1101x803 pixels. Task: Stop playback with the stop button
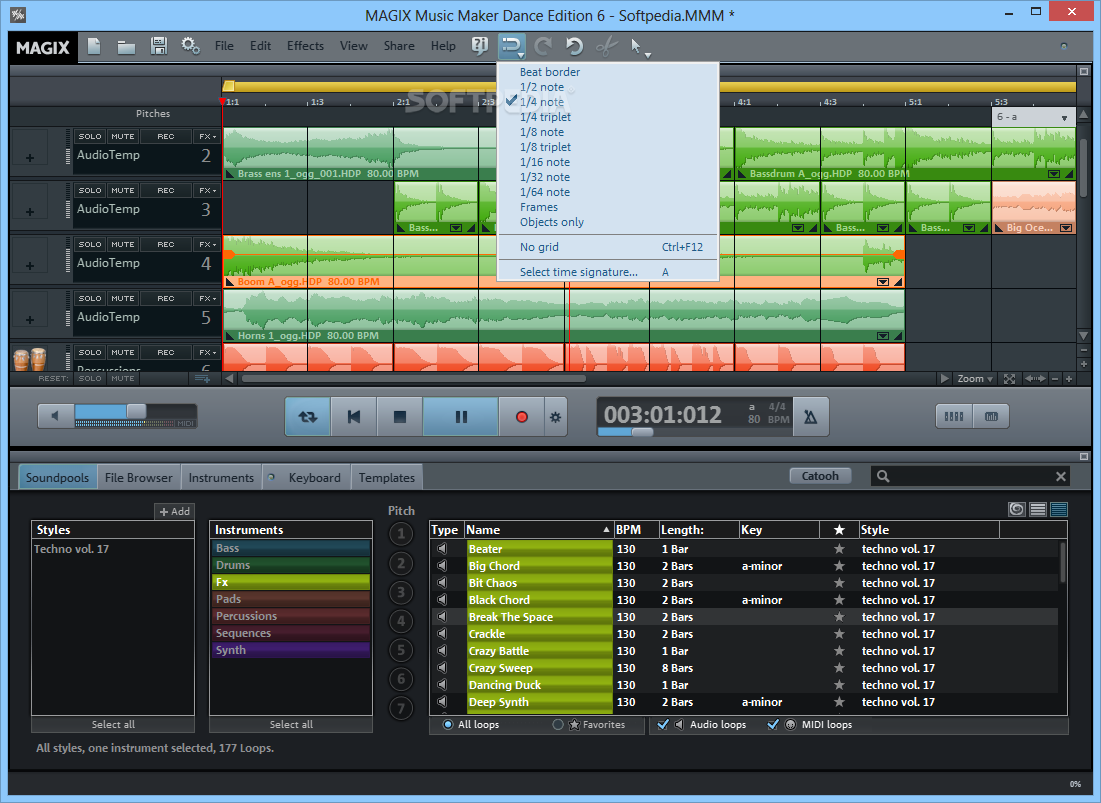click(x=400, y=417)
